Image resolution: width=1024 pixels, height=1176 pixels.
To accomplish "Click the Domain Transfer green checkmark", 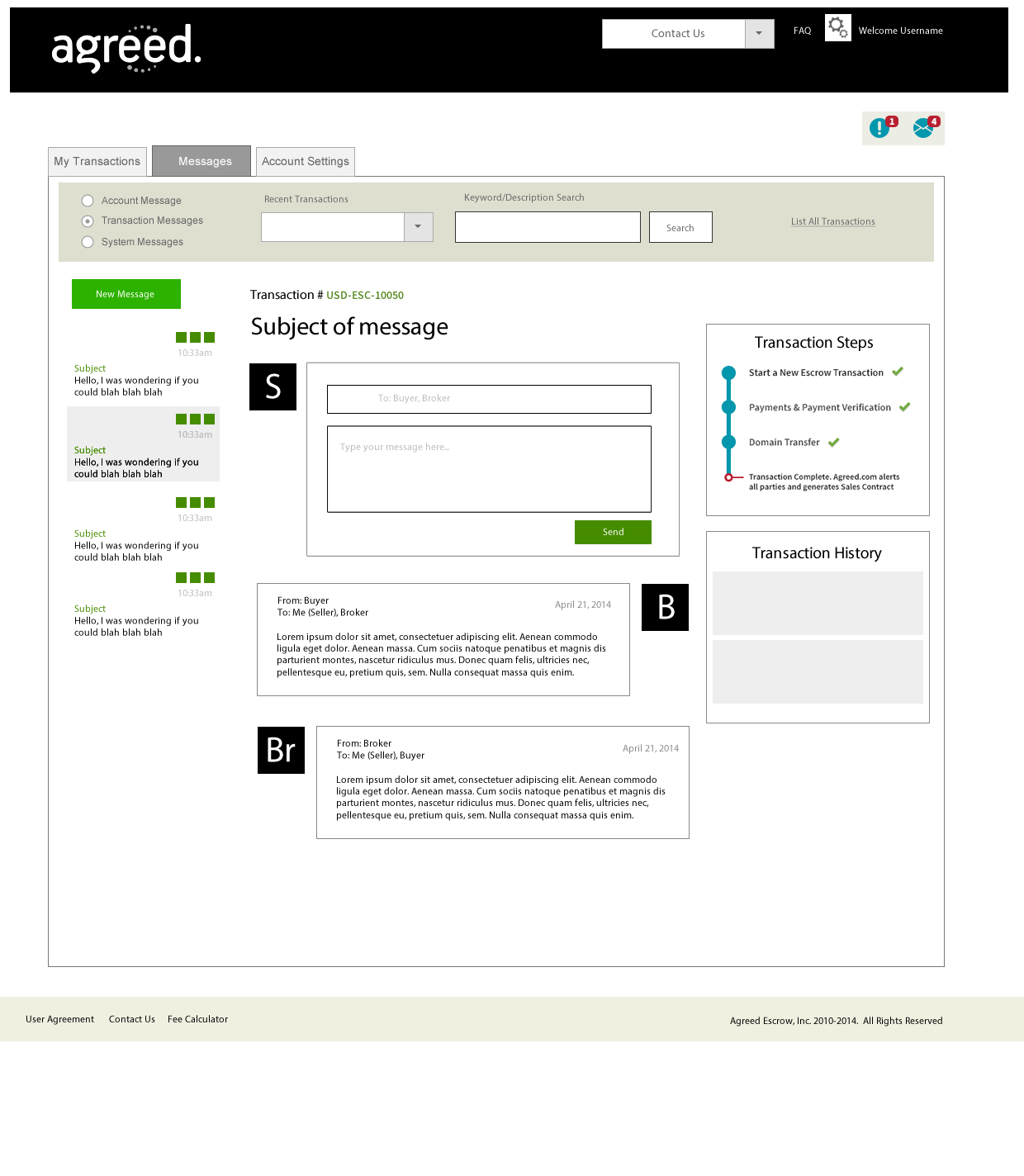I will coord(833,443).
